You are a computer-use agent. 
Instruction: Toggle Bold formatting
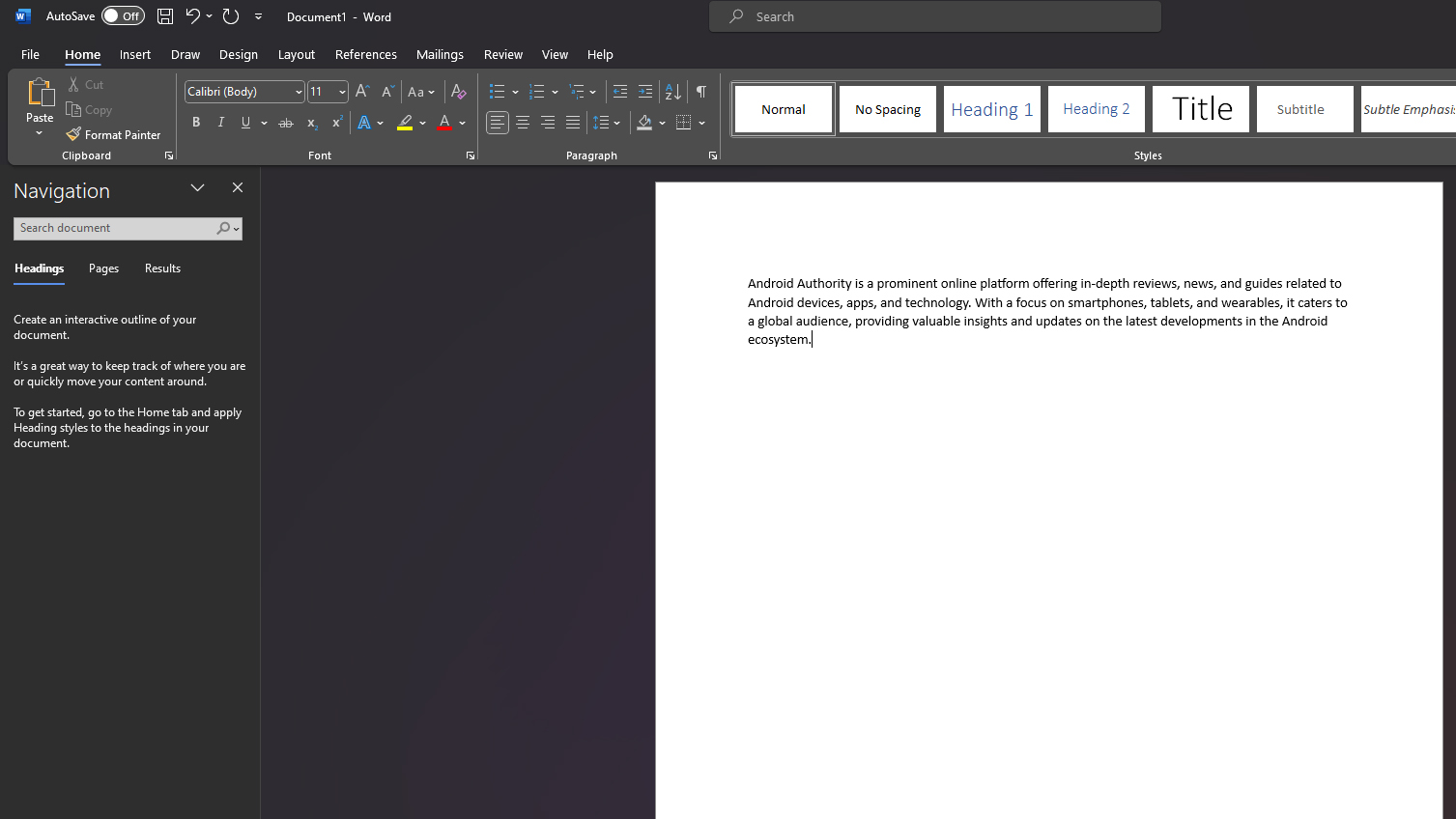coord(196,123)
